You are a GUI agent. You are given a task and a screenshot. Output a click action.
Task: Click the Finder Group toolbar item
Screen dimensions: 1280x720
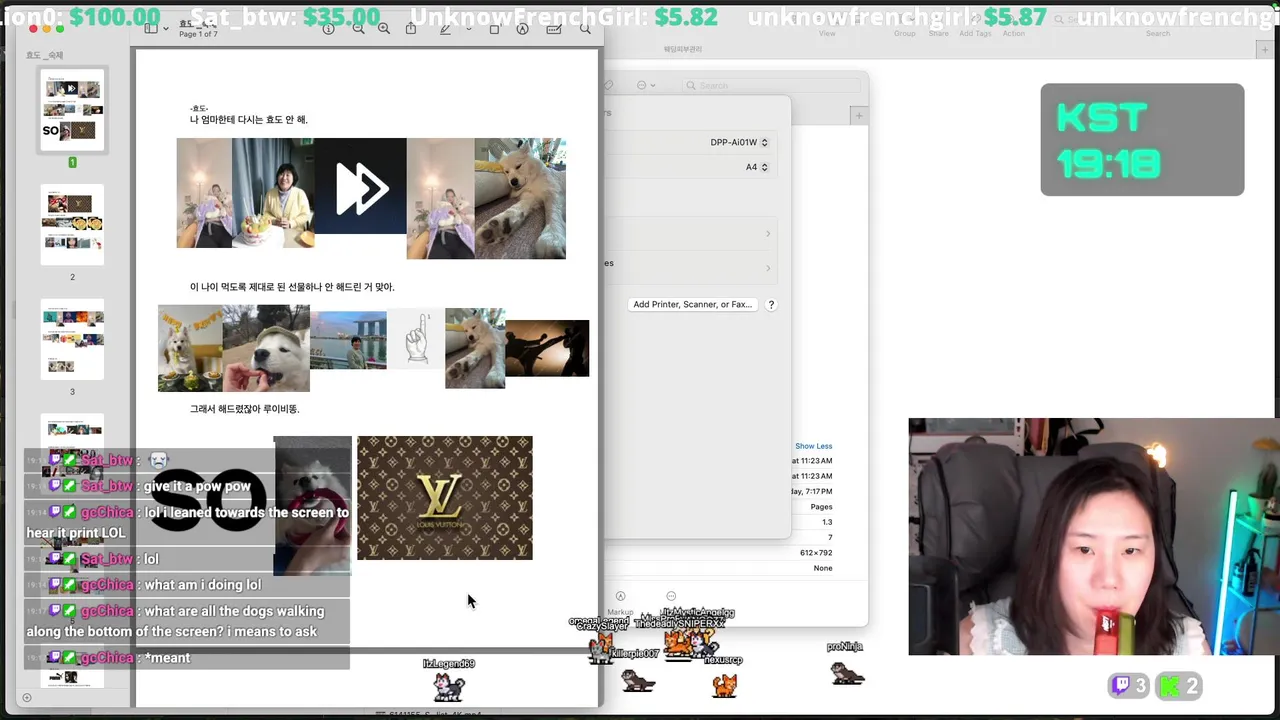click(904, 33)
